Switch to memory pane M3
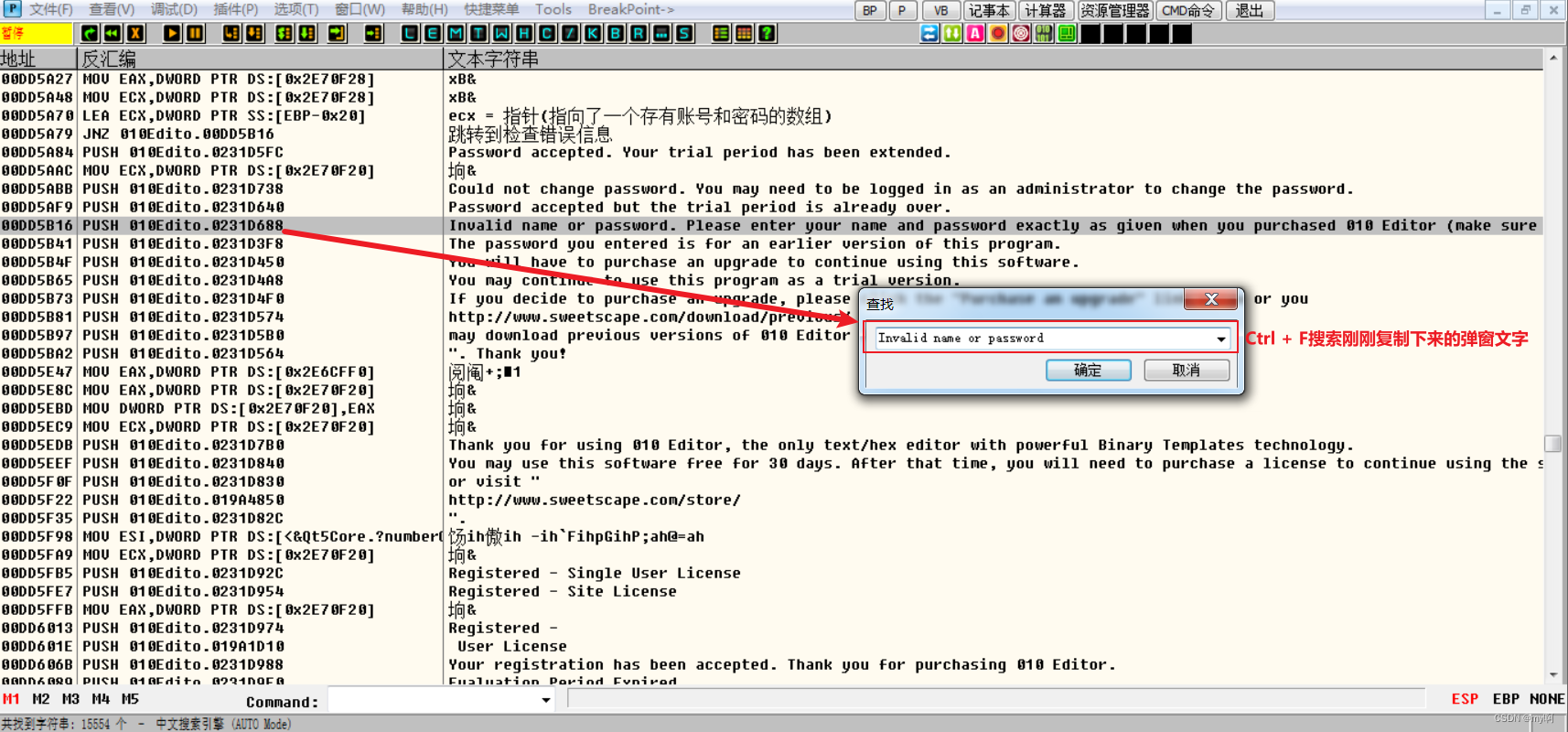The height and width of the screenshot is (732, 1568). tap(70, 699)
